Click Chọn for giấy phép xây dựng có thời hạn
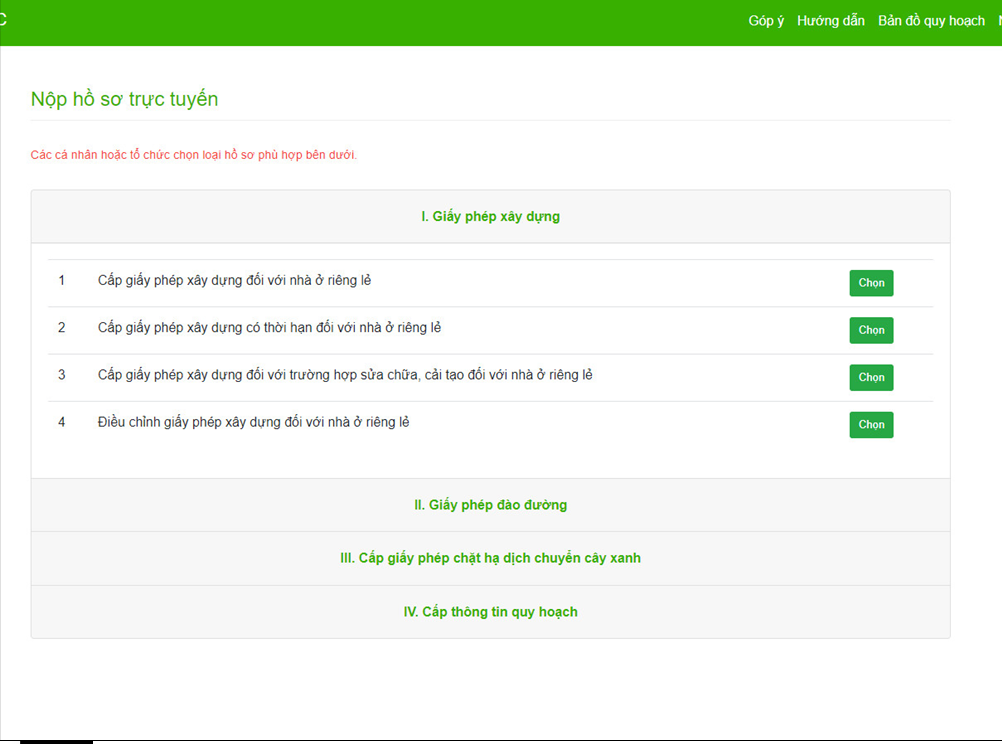 pyautogui.click(x=871, y=330)
